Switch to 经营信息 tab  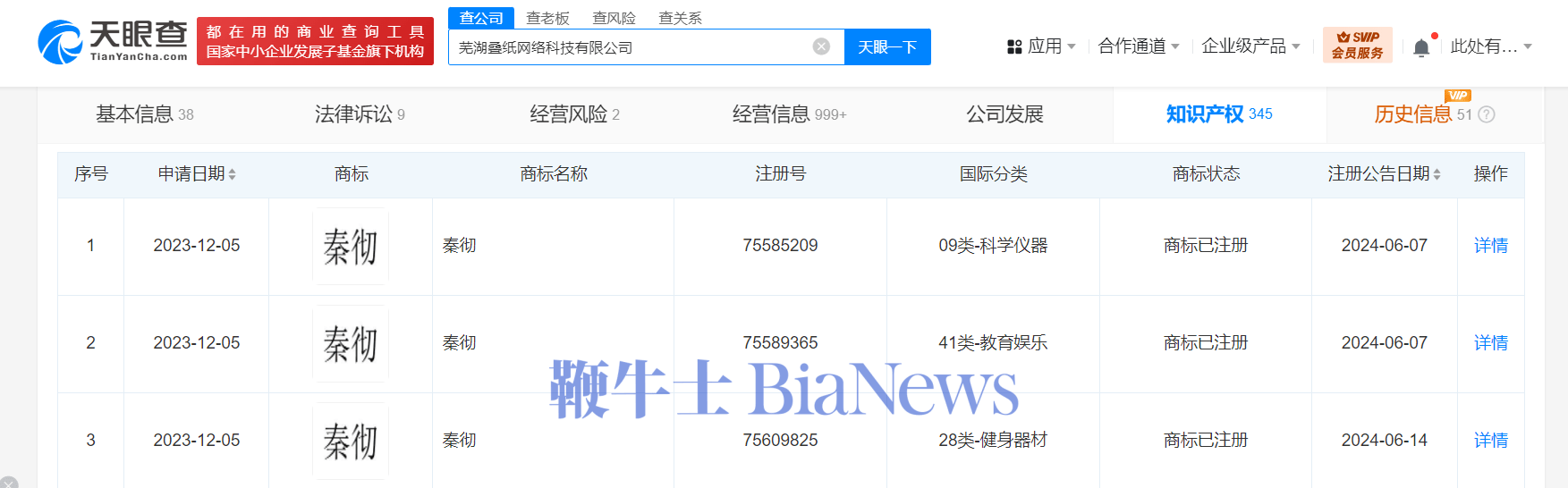point(789,114)
